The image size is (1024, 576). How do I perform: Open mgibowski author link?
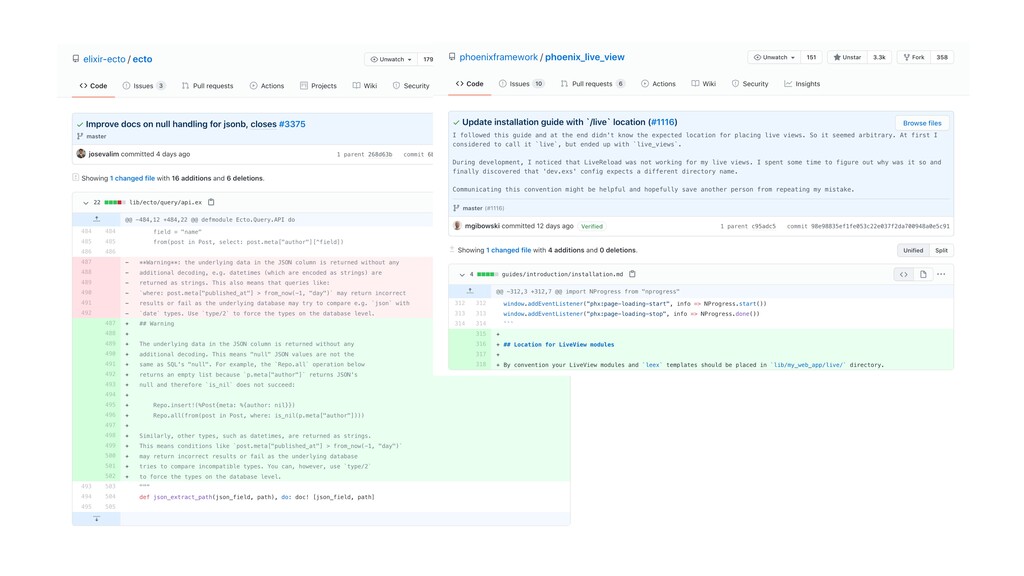pos(482,226)
